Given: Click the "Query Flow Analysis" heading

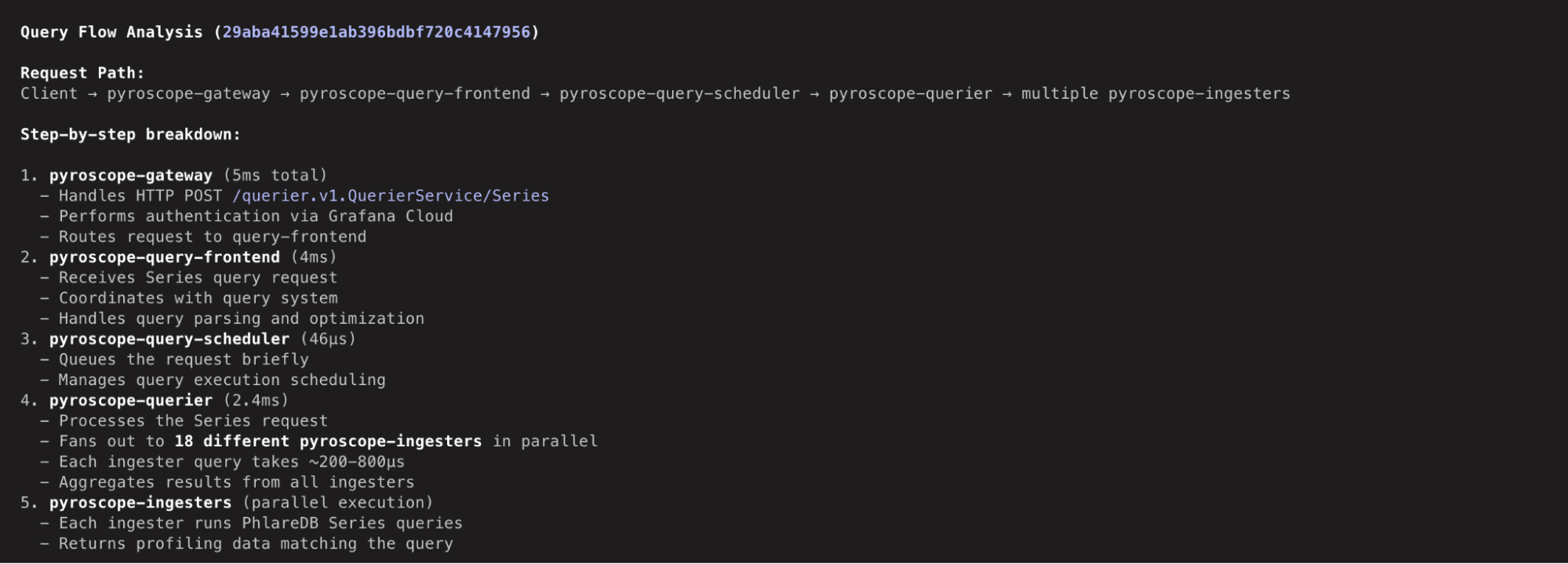Looking at the screenshot, I should tap(111, 32).
